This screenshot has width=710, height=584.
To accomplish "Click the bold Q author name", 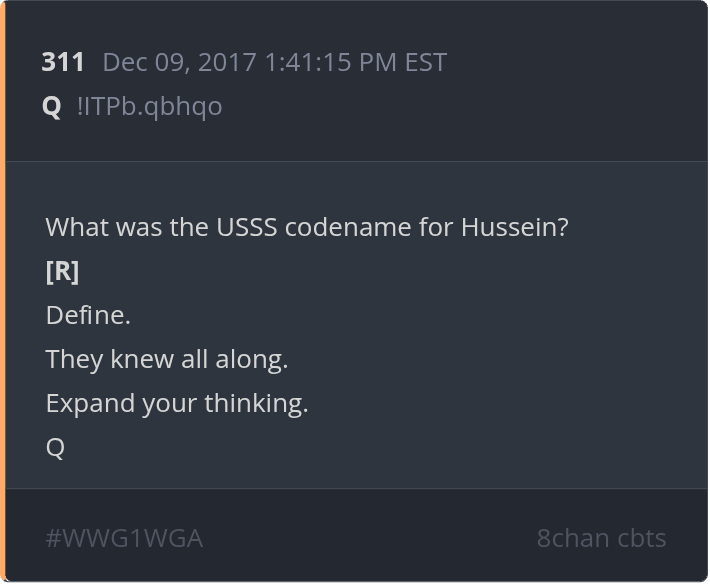I will point(52,106).
